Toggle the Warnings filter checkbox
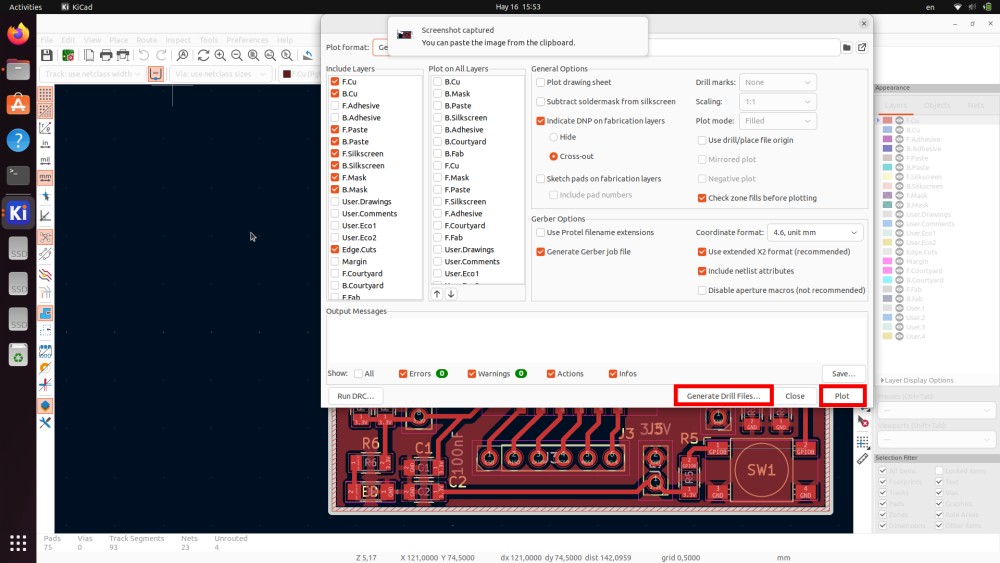Screen dimensions: 1000x563 [x=472, y=374]
